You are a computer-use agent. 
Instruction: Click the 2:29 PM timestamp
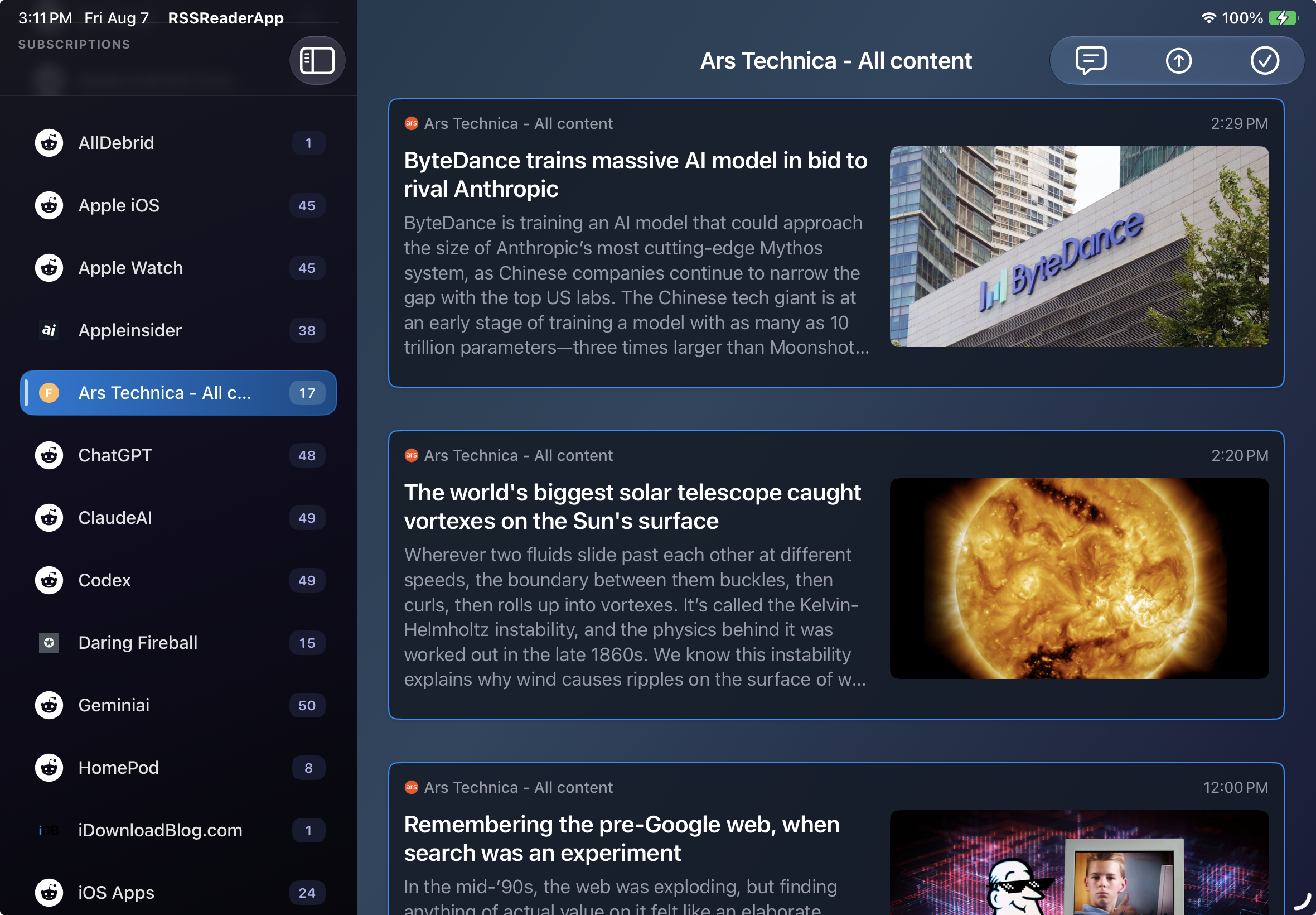[1238, 123]
